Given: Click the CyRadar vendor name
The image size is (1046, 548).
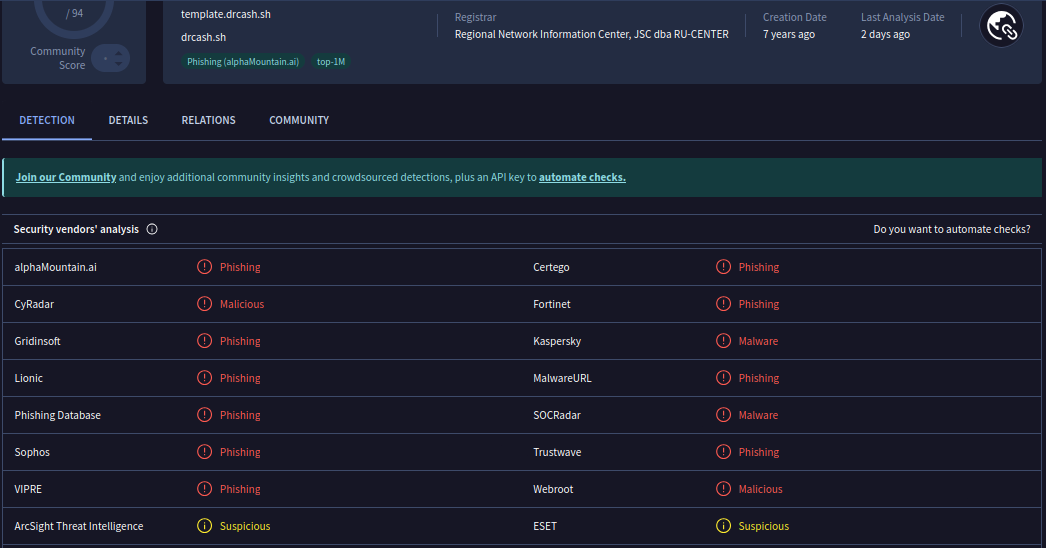Looking at the screenshot, I should (x=34, y=304).
